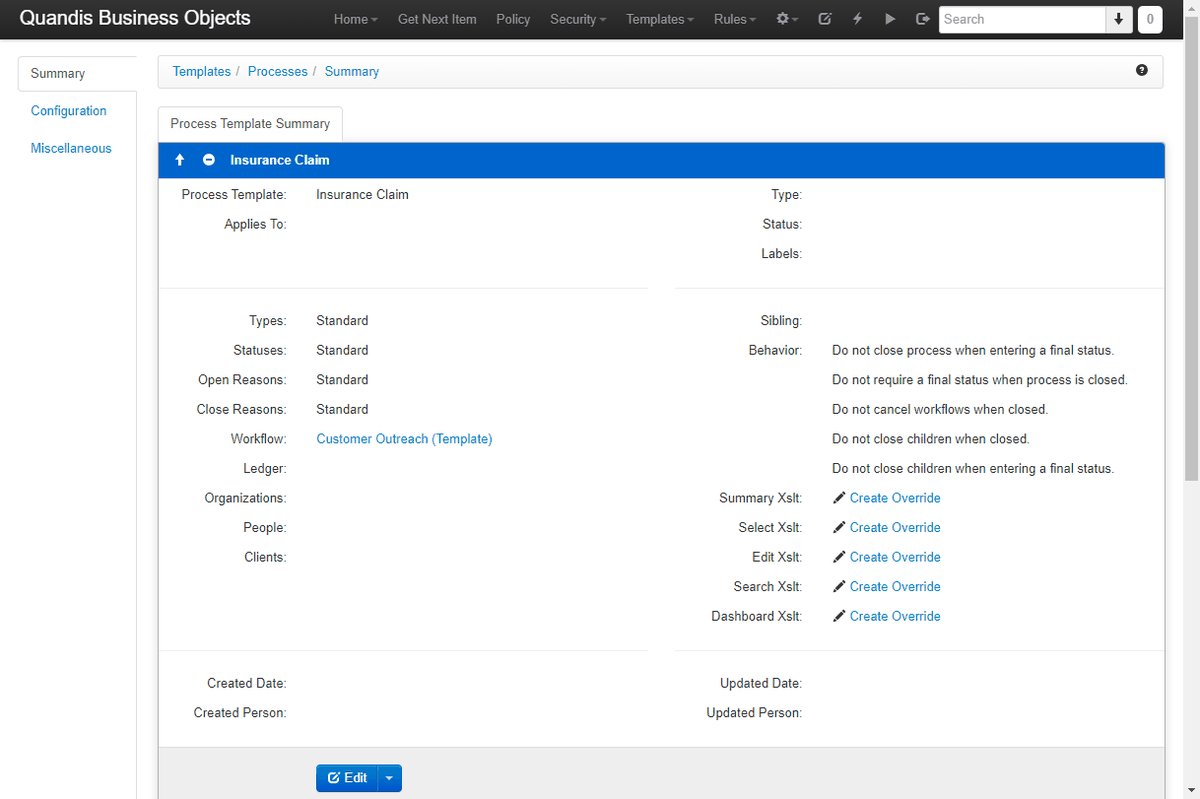The height and width of the screenshot is (799, 1200).
Task: Click the Processes breadcrumb link
Action: [278, 72]
